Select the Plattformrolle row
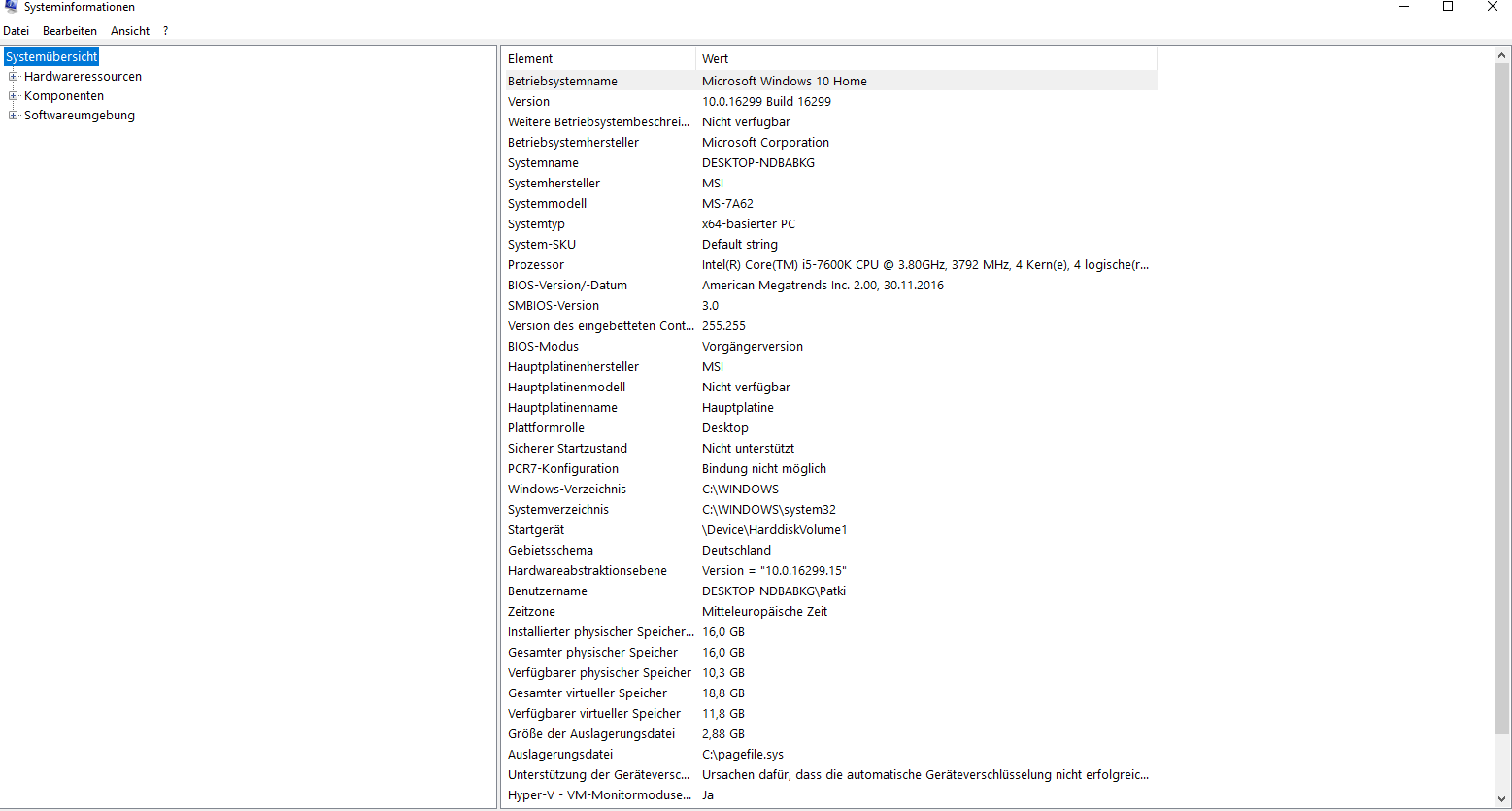Screen dimensions: 1512x811 click(829, 428)
